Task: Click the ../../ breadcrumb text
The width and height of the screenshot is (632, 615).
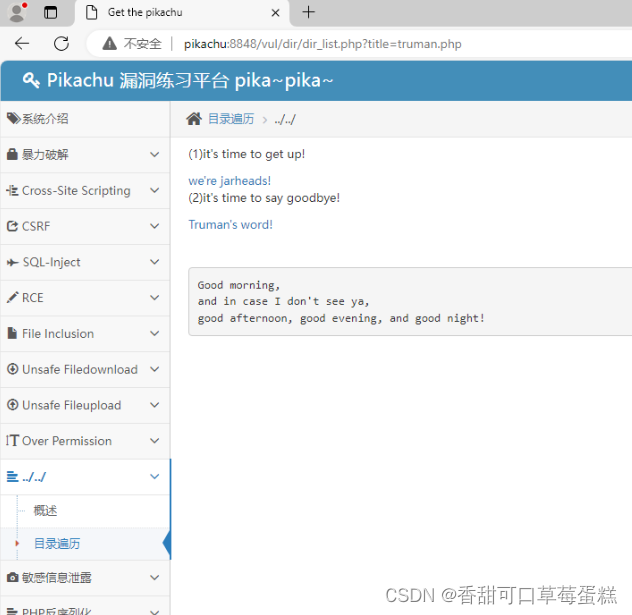Action: (x=285, y=119)
